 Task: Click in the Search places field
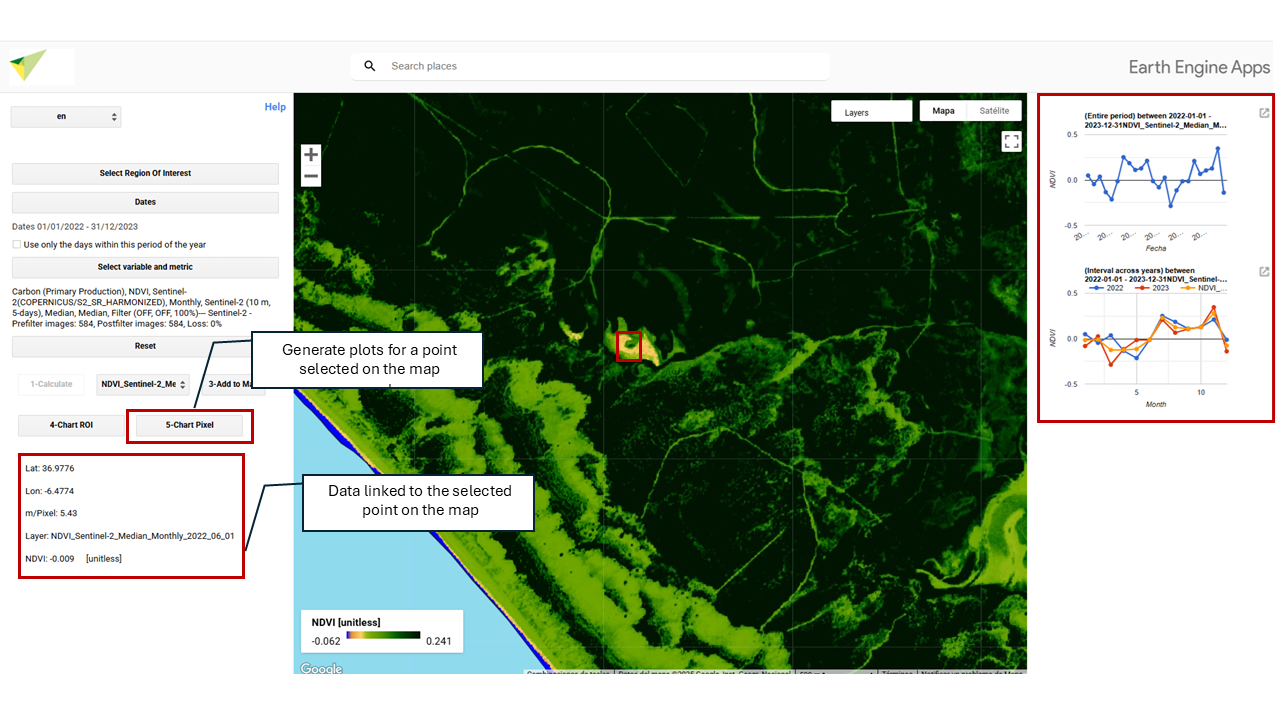pyautogui.click(x=600, y=66)
